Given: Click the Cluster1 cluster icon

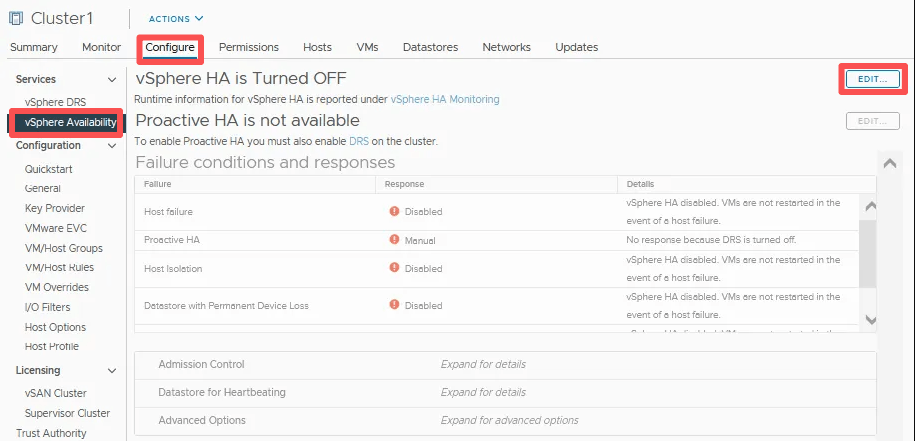Looking at the screenshot, I should tap(16, 19).
